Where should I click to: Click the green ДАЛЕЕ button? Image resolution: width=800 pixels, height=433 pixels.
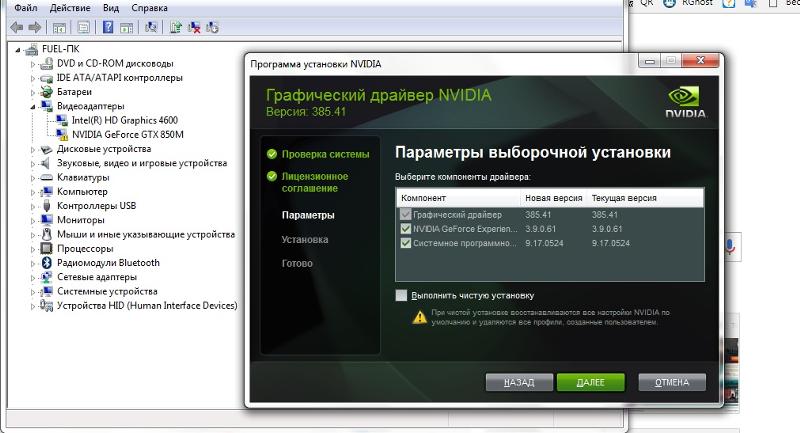[590, 383]
